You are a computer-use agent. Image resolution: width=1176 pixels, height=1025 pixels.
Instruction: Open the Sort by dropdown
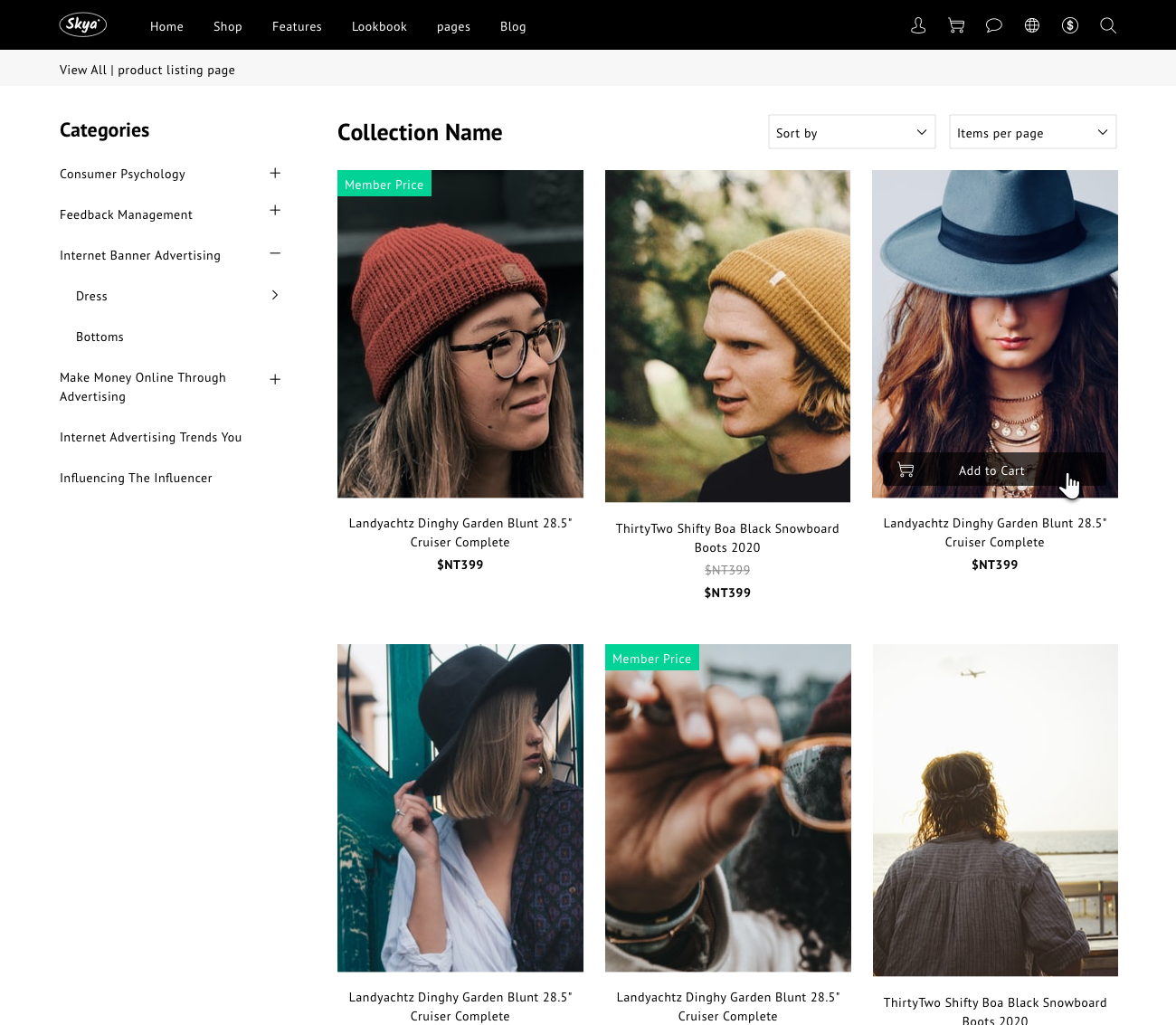point(851,132)
